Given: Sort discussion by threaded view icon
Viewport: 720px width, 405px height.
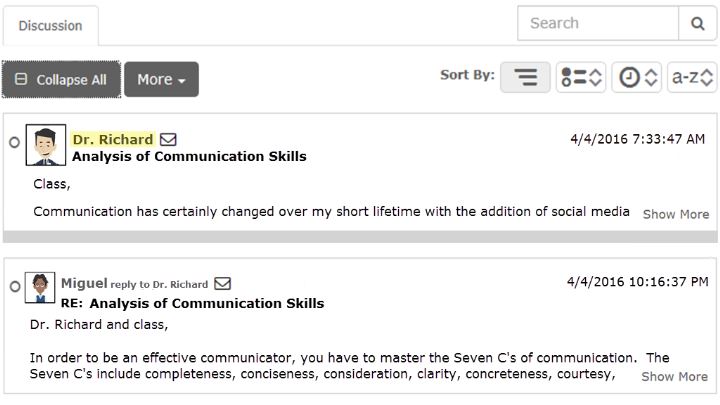Looking at the screenshot, I should [525, 77].
